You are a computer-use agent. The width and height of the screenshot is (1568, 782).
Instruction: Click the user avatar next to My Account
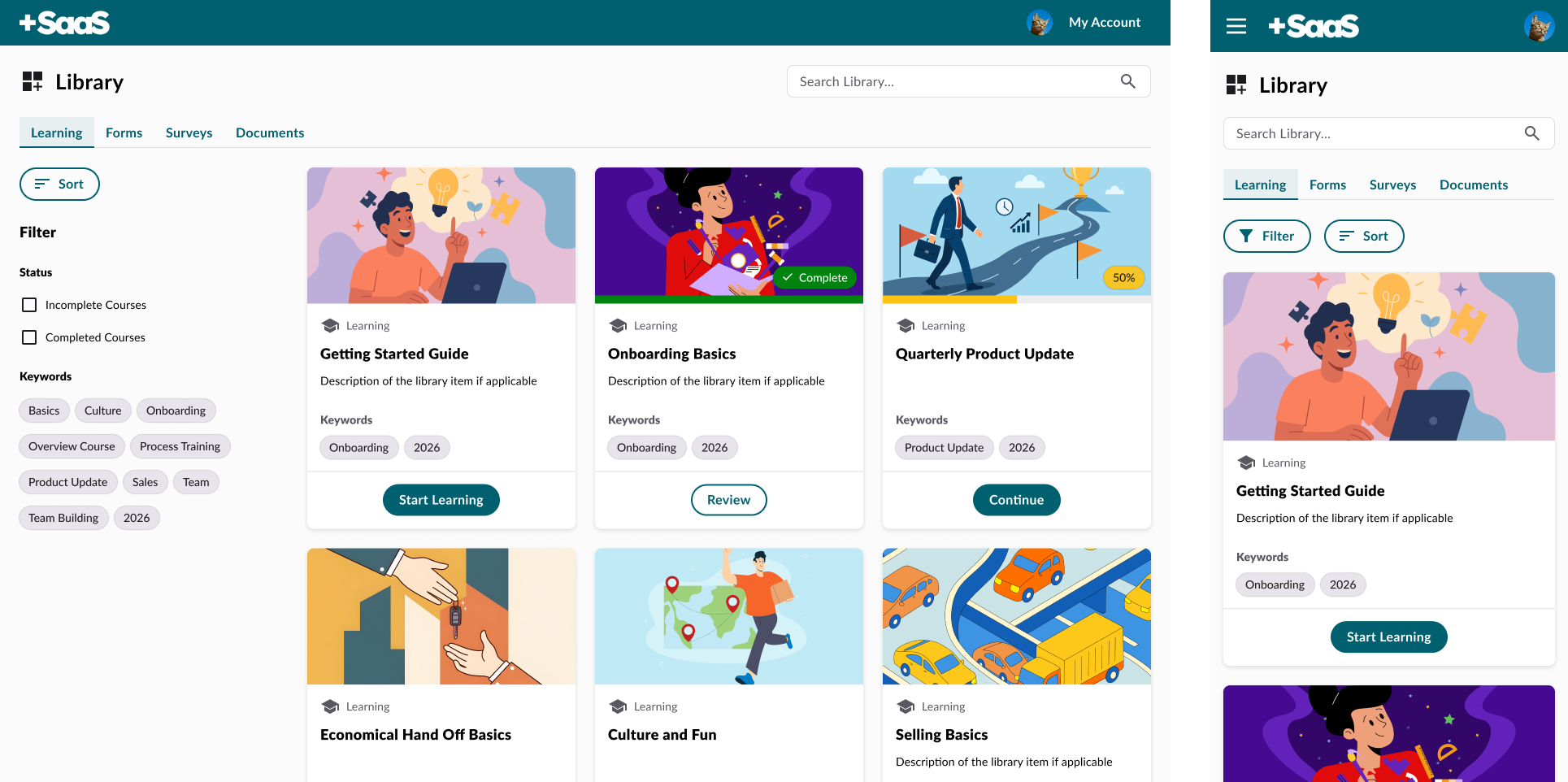(x=1040, y=23)
